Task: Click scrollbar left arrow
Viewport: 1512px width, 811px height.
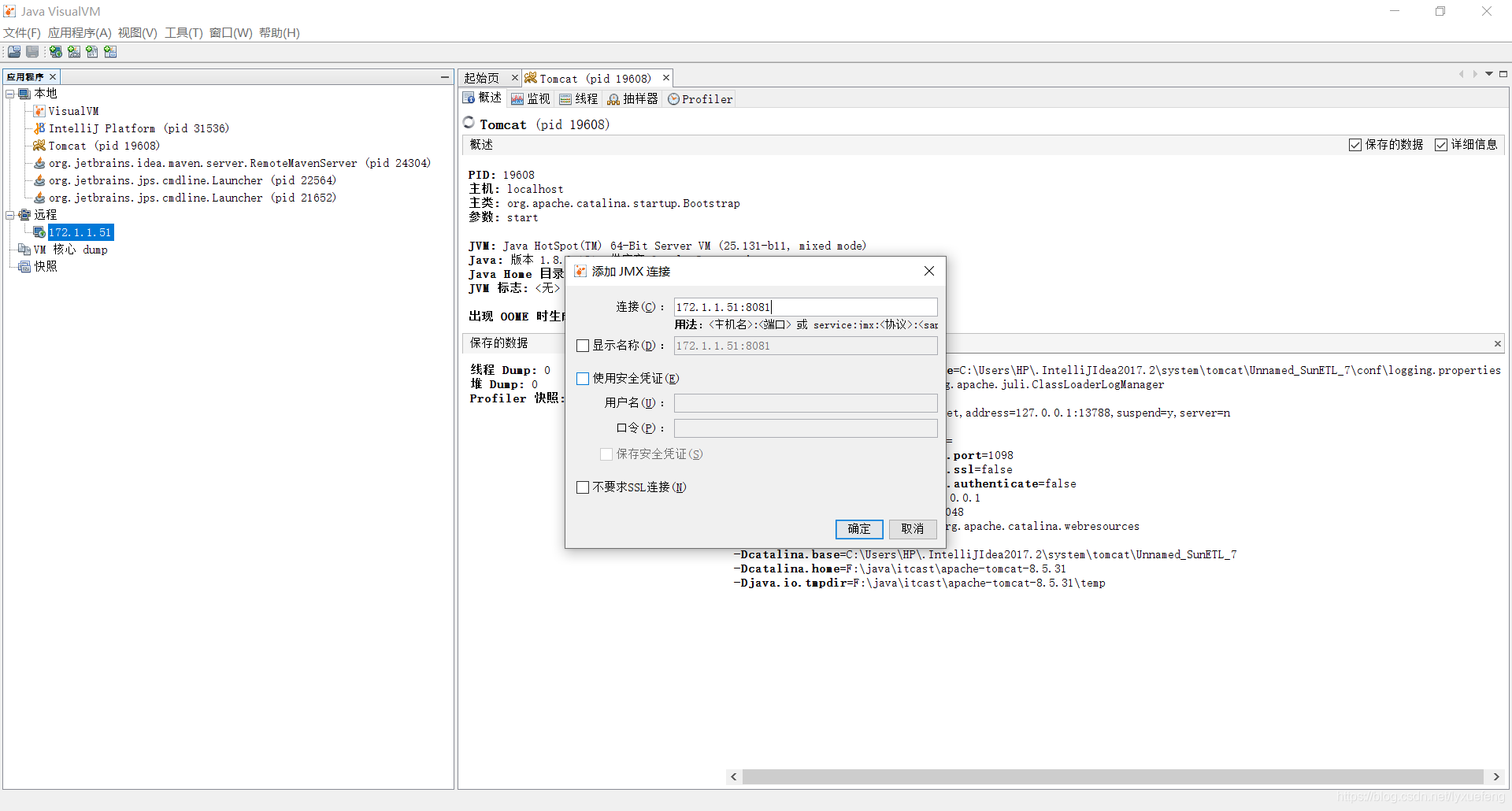Action: [x=734, y=777]
